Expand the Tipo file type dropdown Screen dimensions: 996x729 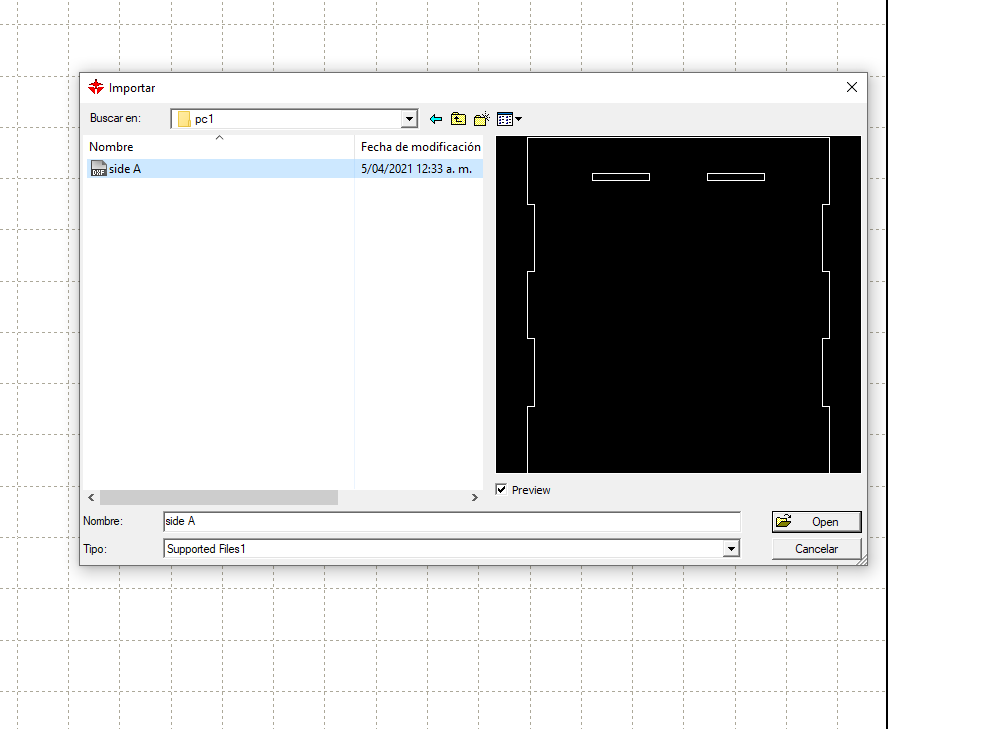731,549
